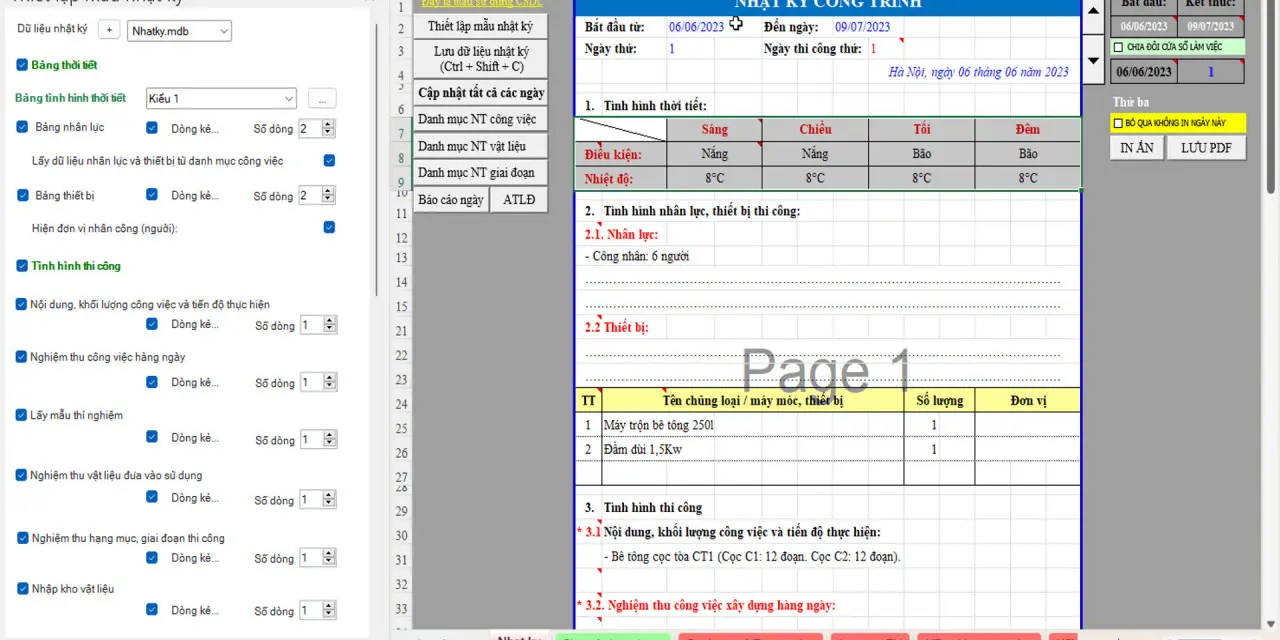Adjust Số dòng stepper under Nghiệm thu công việc

[330, 382]
